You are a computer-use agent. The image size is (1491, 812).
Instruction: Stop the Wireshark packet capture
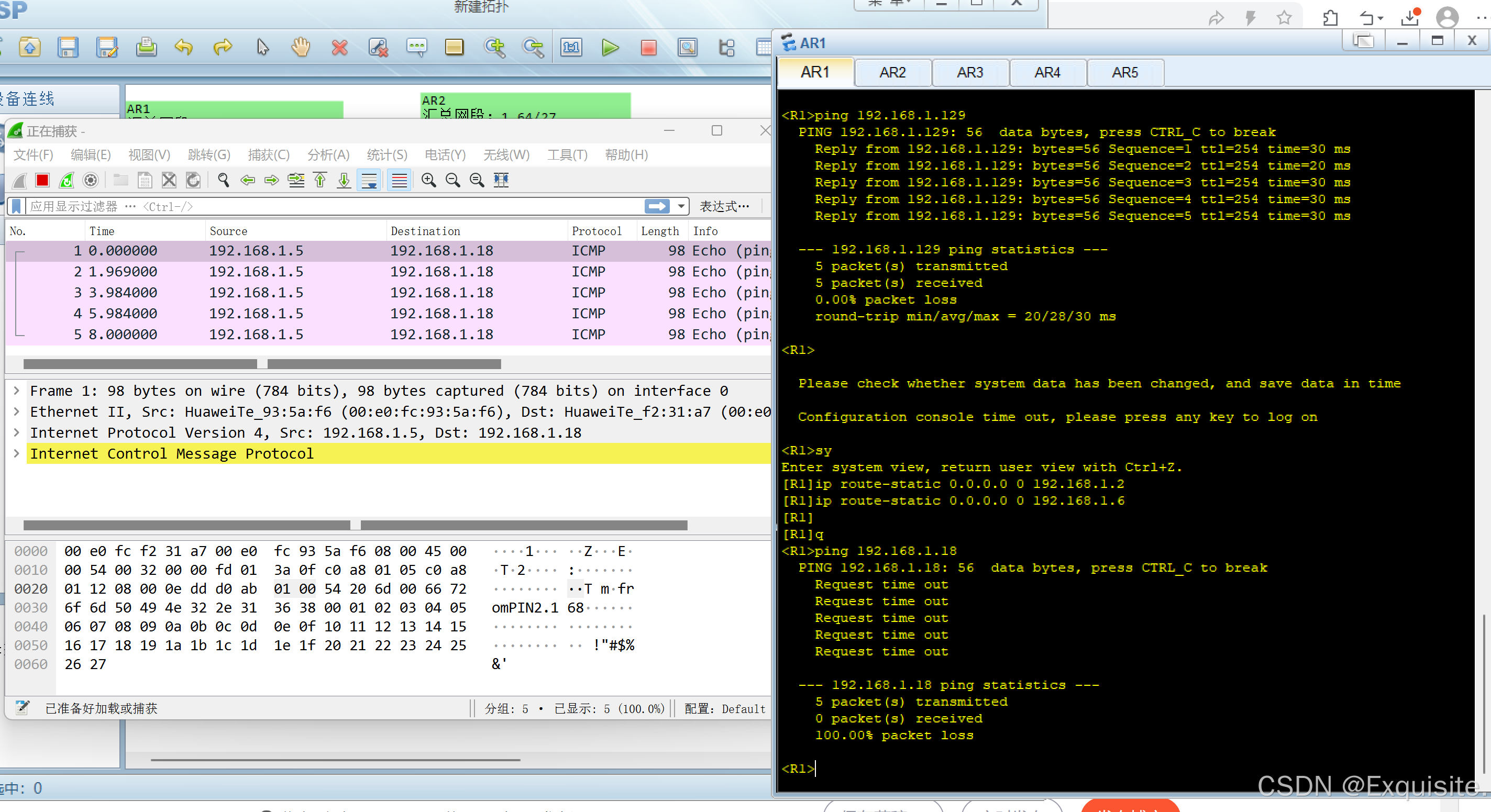[x=42, y=181]
